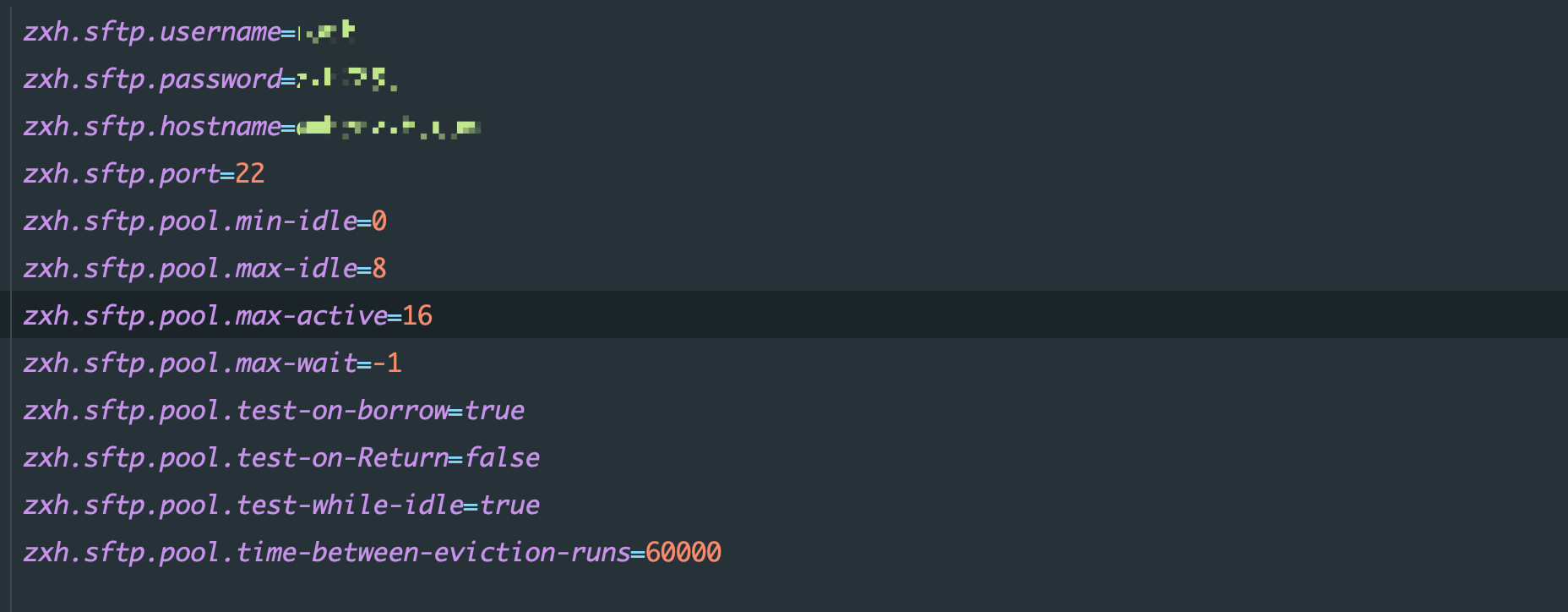The width and height of the screenshot is (1568, 612).
Task: Click the highlighted zxh.sftp.pool.max-active key
Action: coord(205,316)
